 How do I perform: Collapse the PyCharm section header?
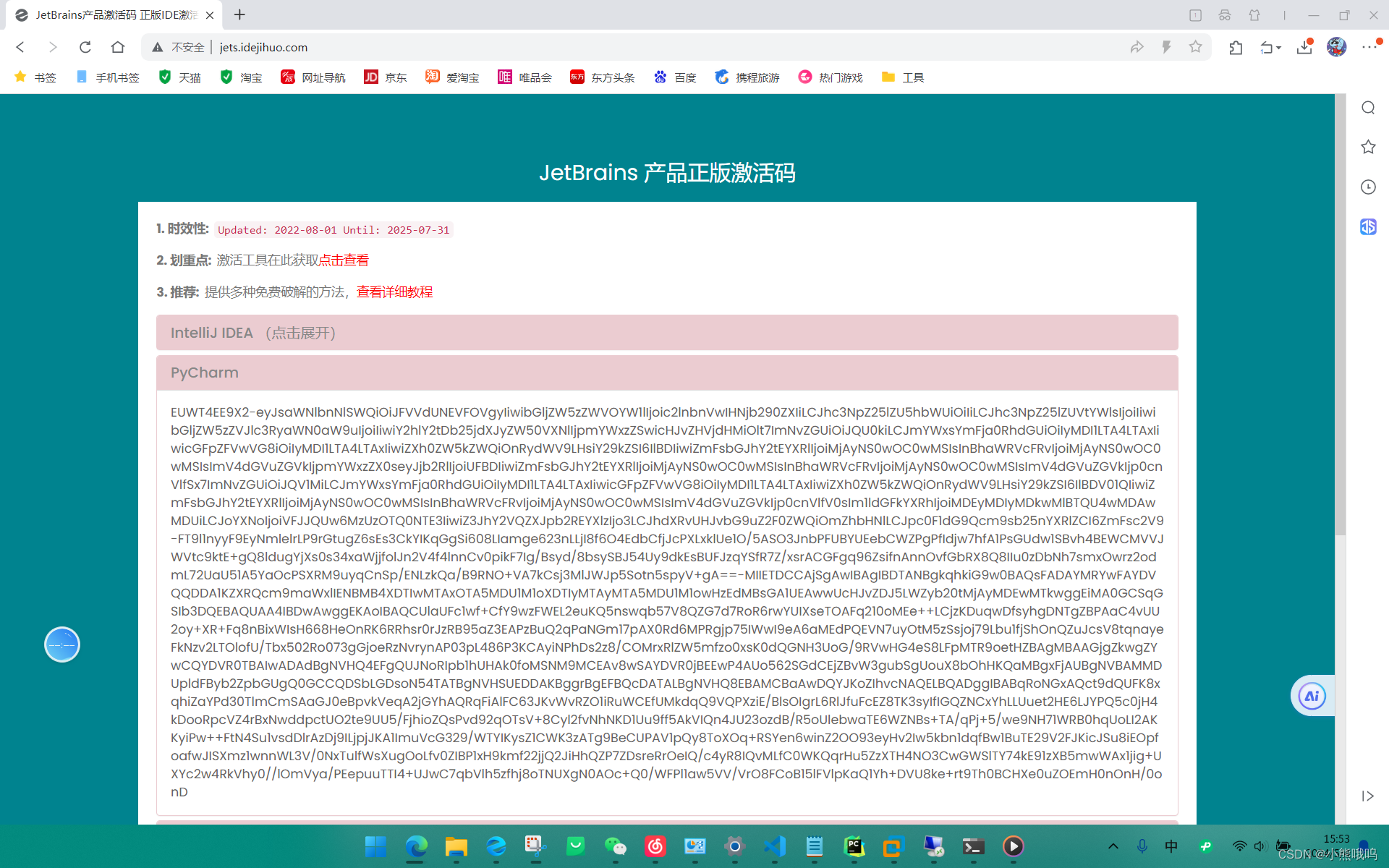pos(667,373)
